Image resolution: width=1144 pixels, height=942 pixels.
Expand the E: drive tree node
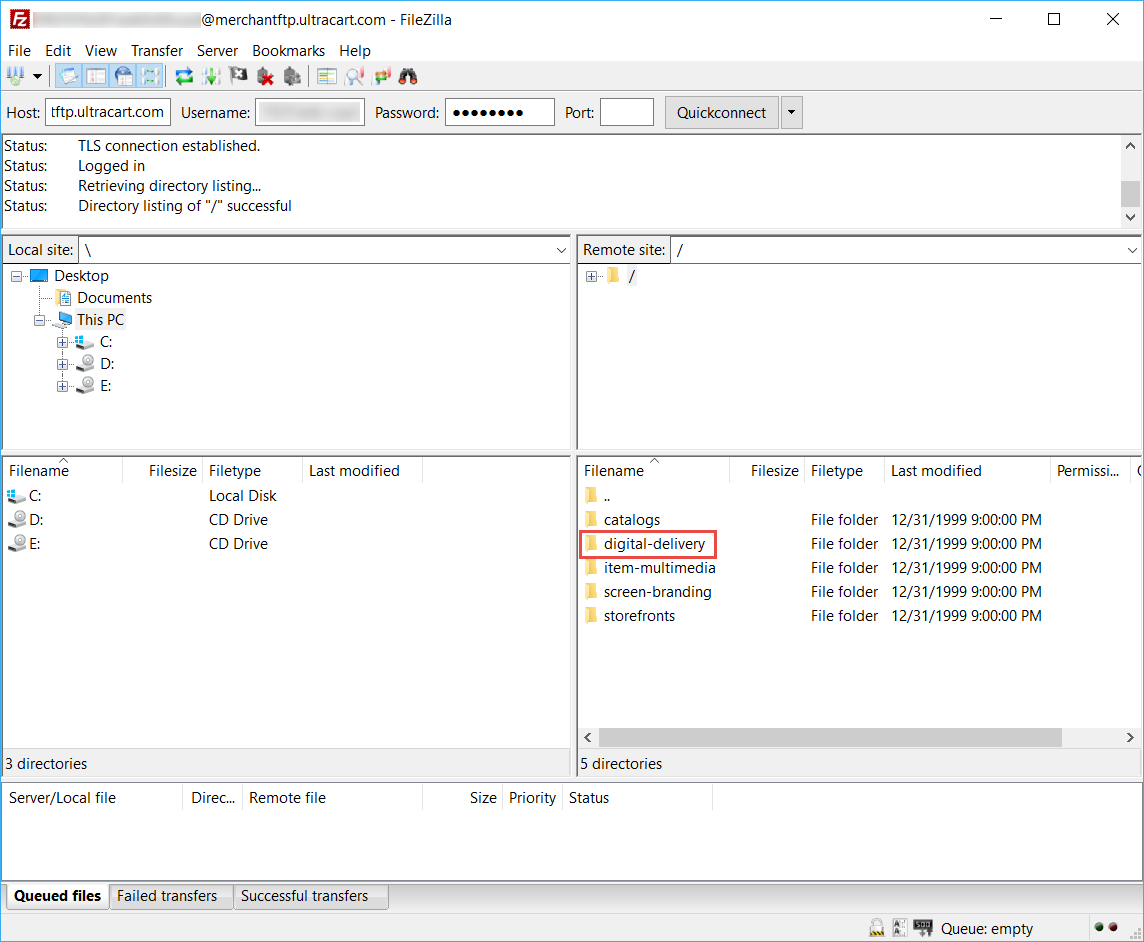[63, 386]
